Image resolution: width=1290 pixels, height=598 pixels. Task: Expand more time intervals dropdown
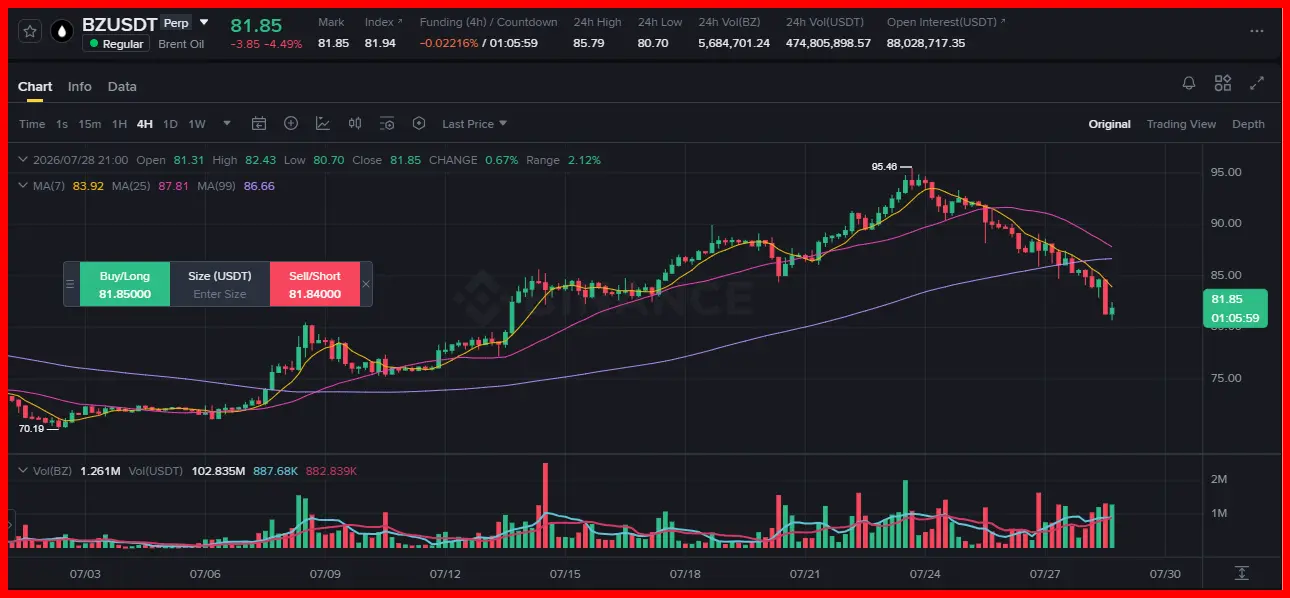pos(227,124)
